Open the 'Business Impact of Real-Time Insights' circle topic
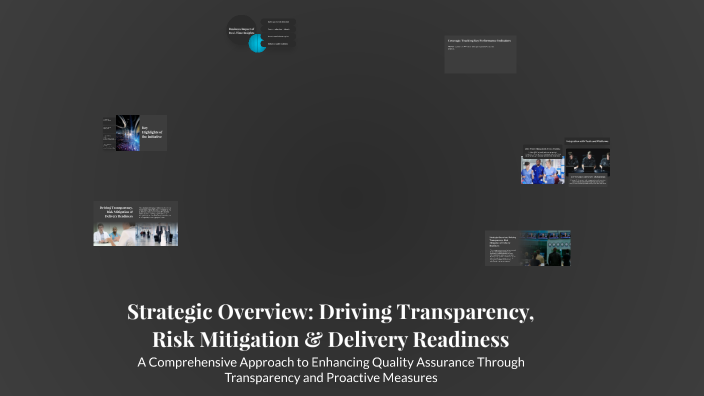 [x=241, y=30]
